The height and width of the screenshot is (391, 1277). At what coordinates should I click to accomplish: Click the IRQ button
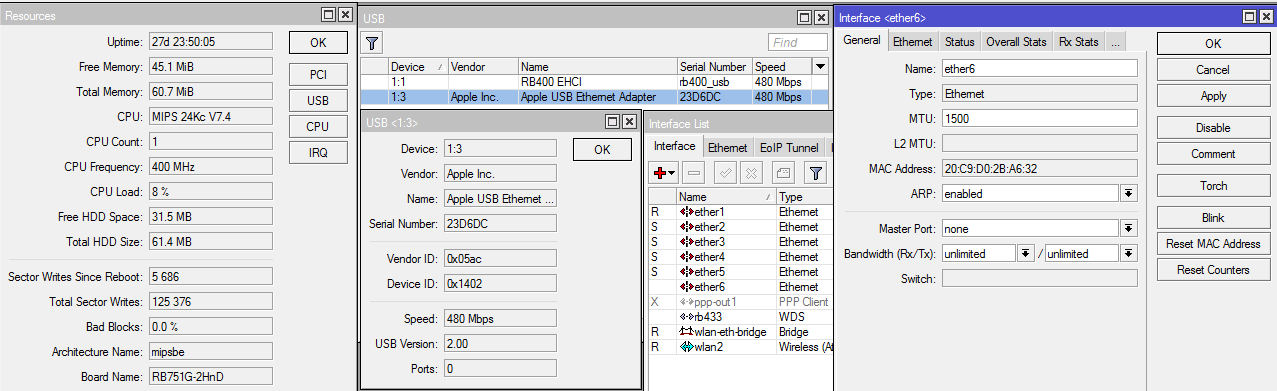point(318,153)
